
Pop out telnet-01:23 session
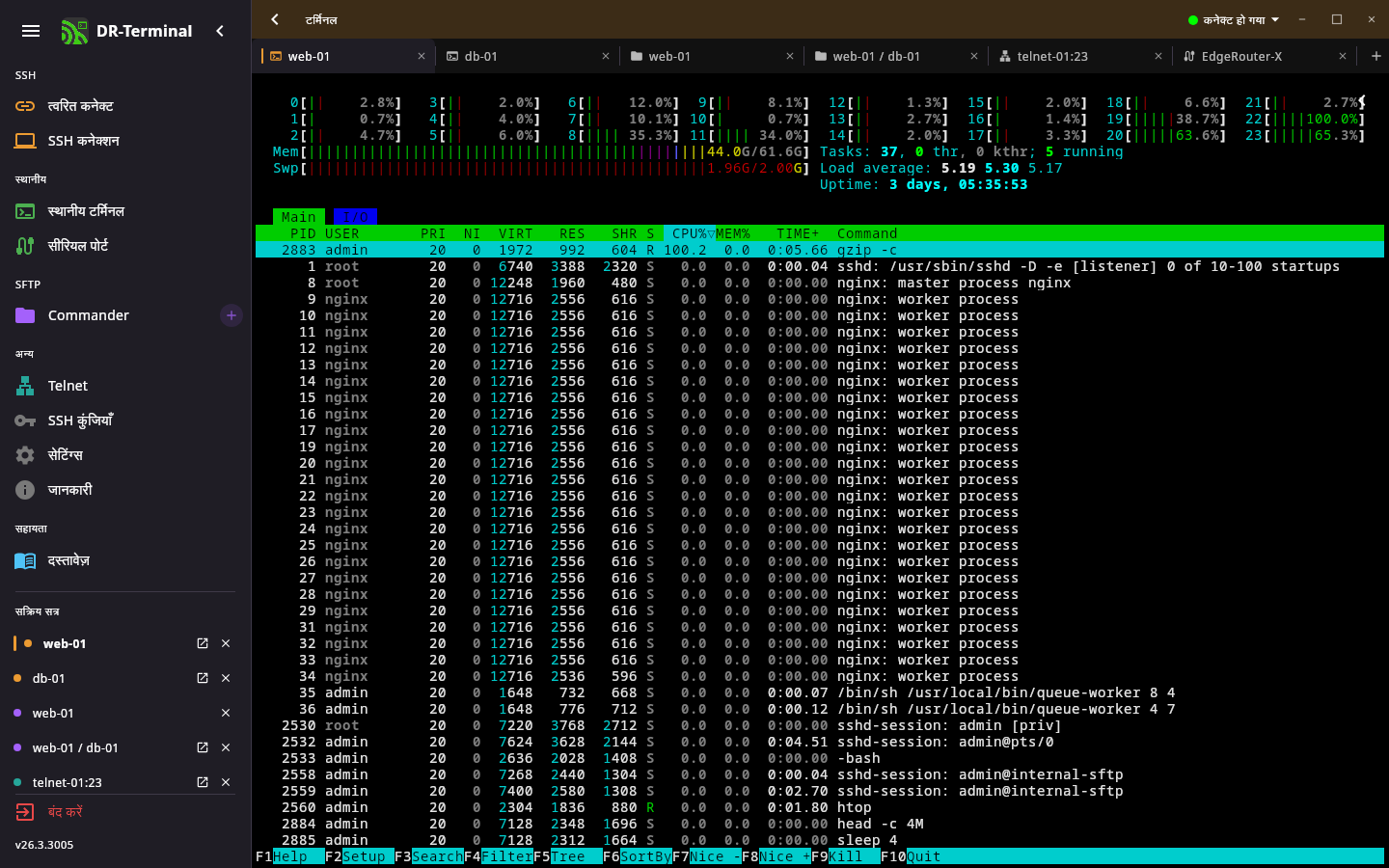click(203, 782)
